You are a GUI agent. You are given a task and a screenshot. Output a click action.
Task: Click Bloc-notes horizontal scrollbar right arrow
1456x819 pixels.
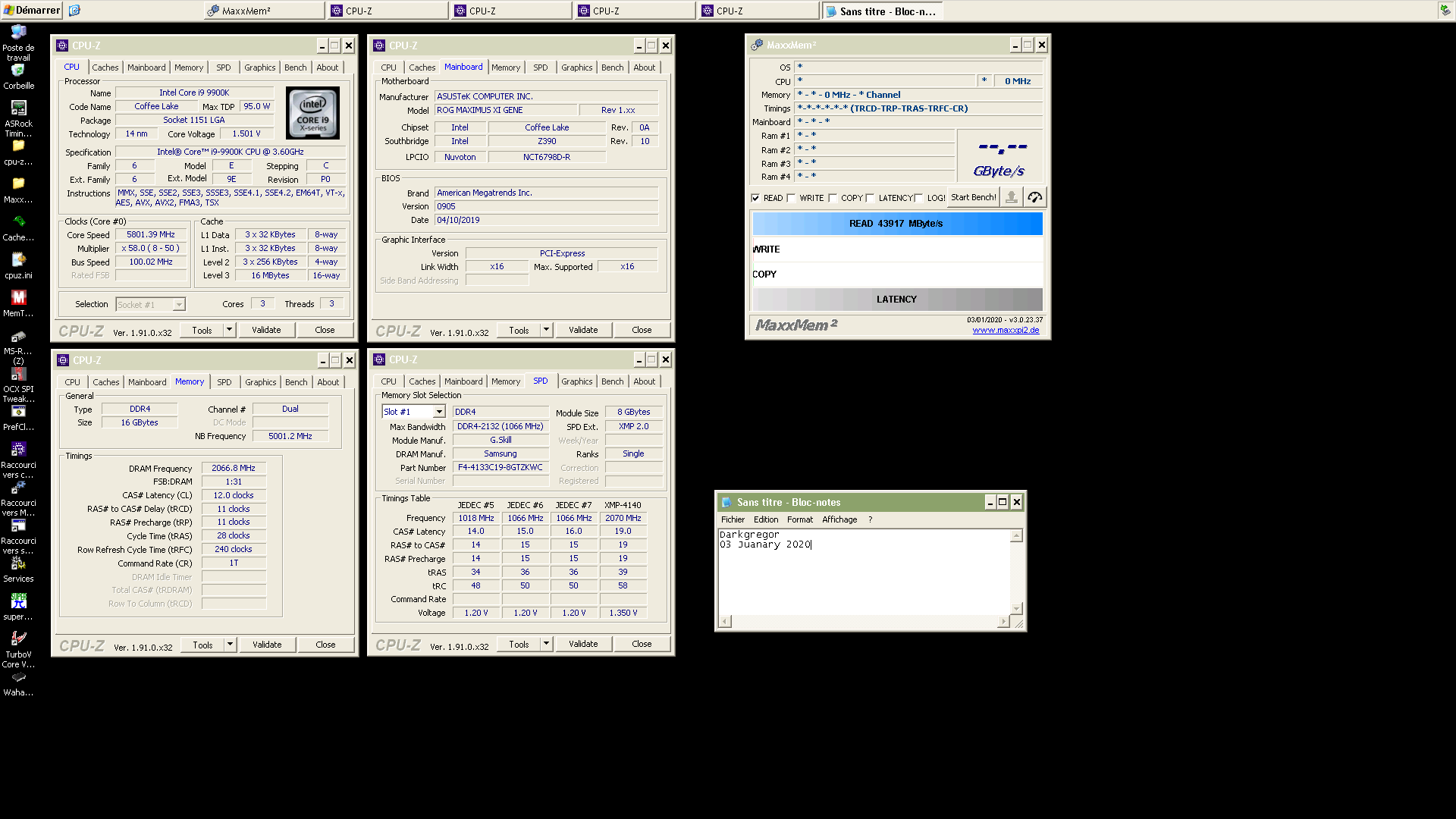click(x=1004, y=622)
